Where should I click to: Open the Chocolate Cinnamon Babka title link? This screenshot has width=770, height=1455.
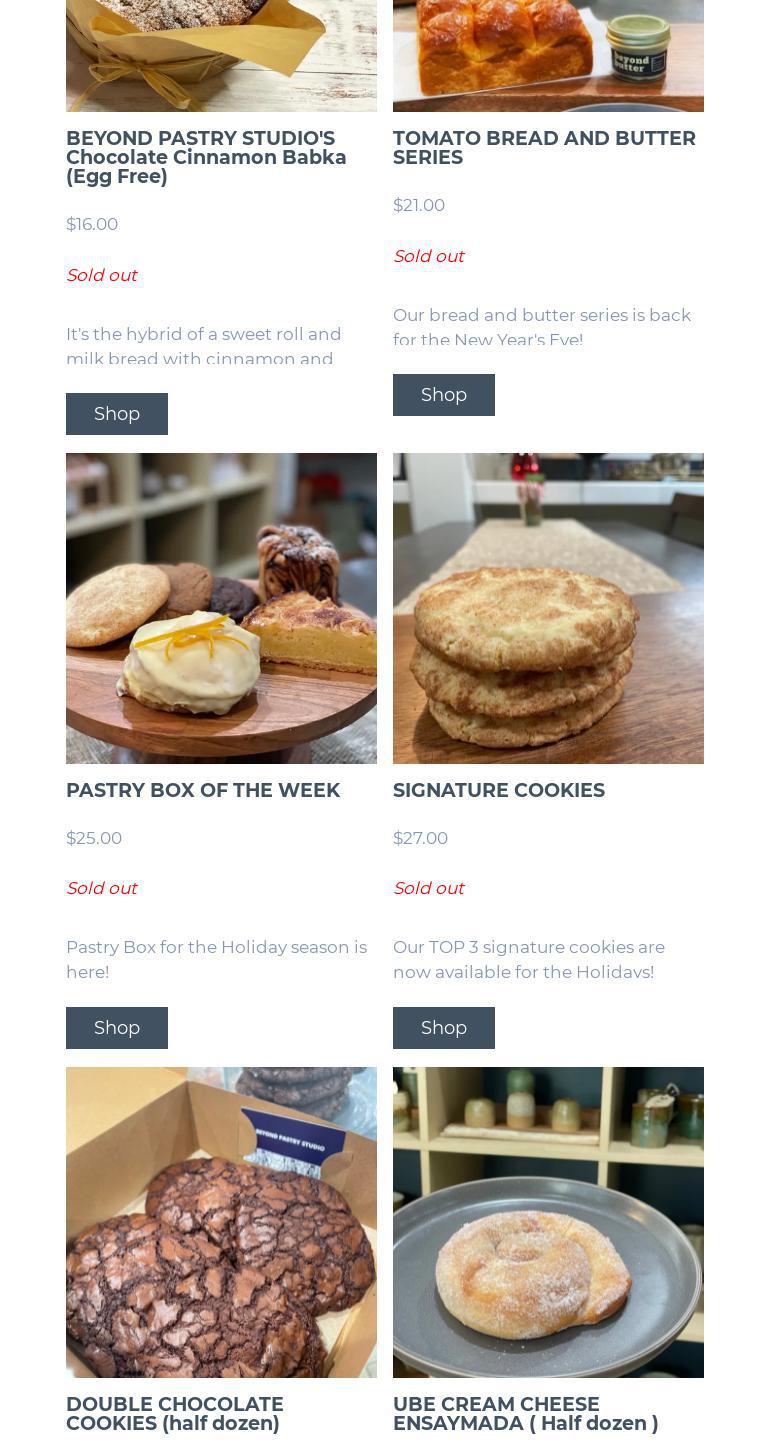[x=206, y=157]
